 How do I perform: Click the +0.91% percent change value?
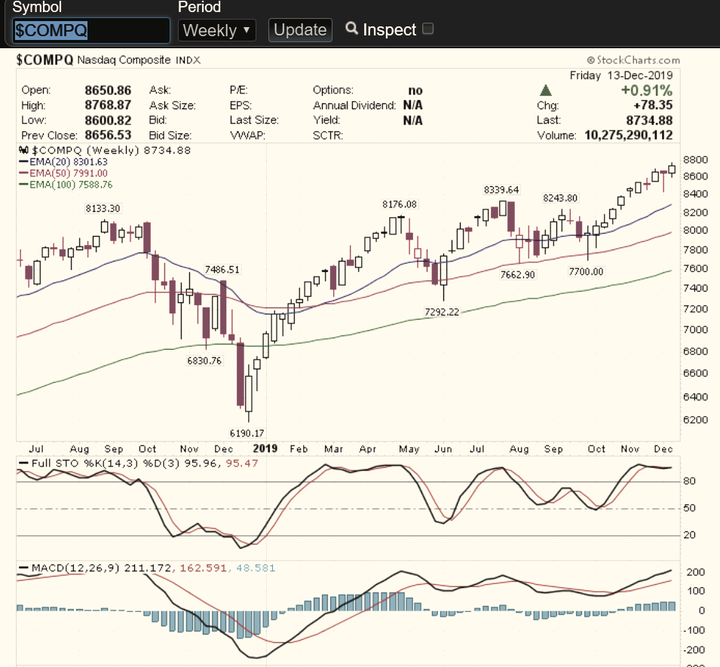click(647, 90)
